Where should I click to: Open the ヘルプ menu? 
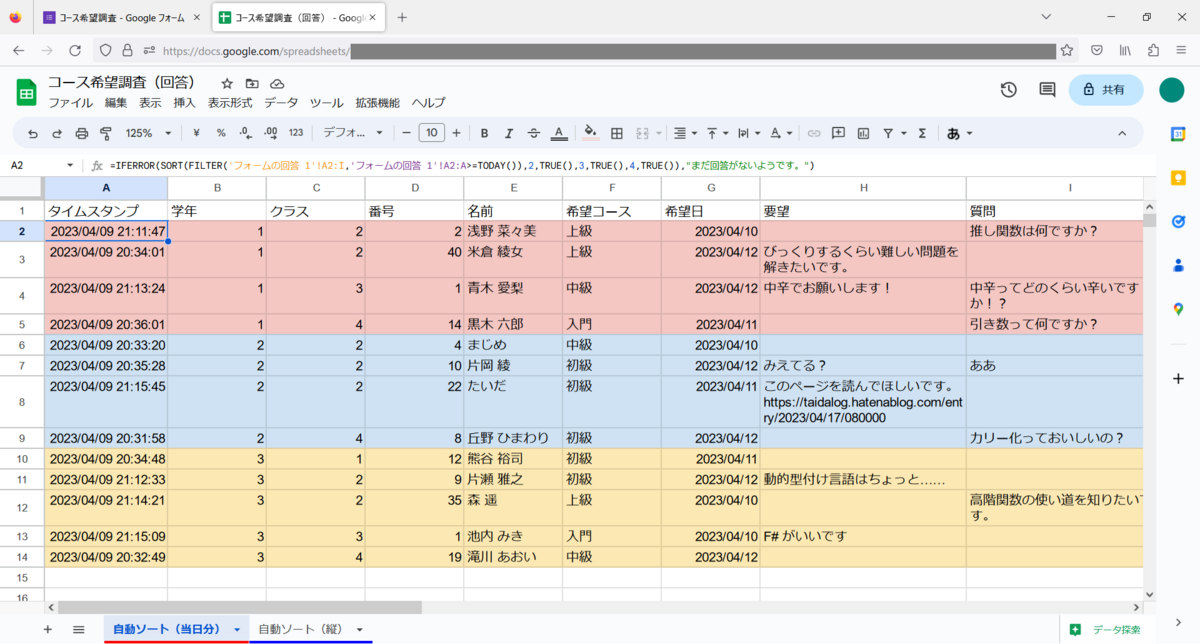pos(429,103)
